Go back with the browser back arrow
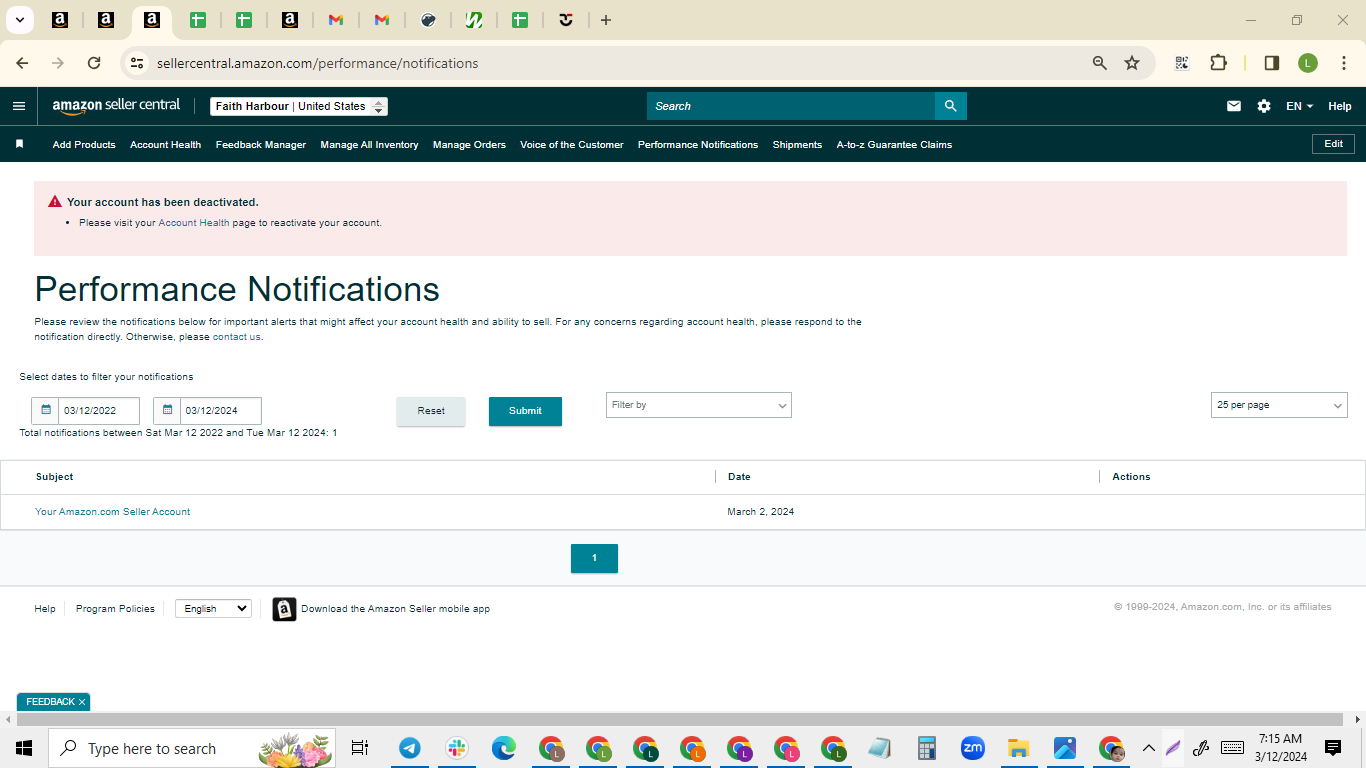The height and width of the screenshot is (768, 1366). (22, 63)
